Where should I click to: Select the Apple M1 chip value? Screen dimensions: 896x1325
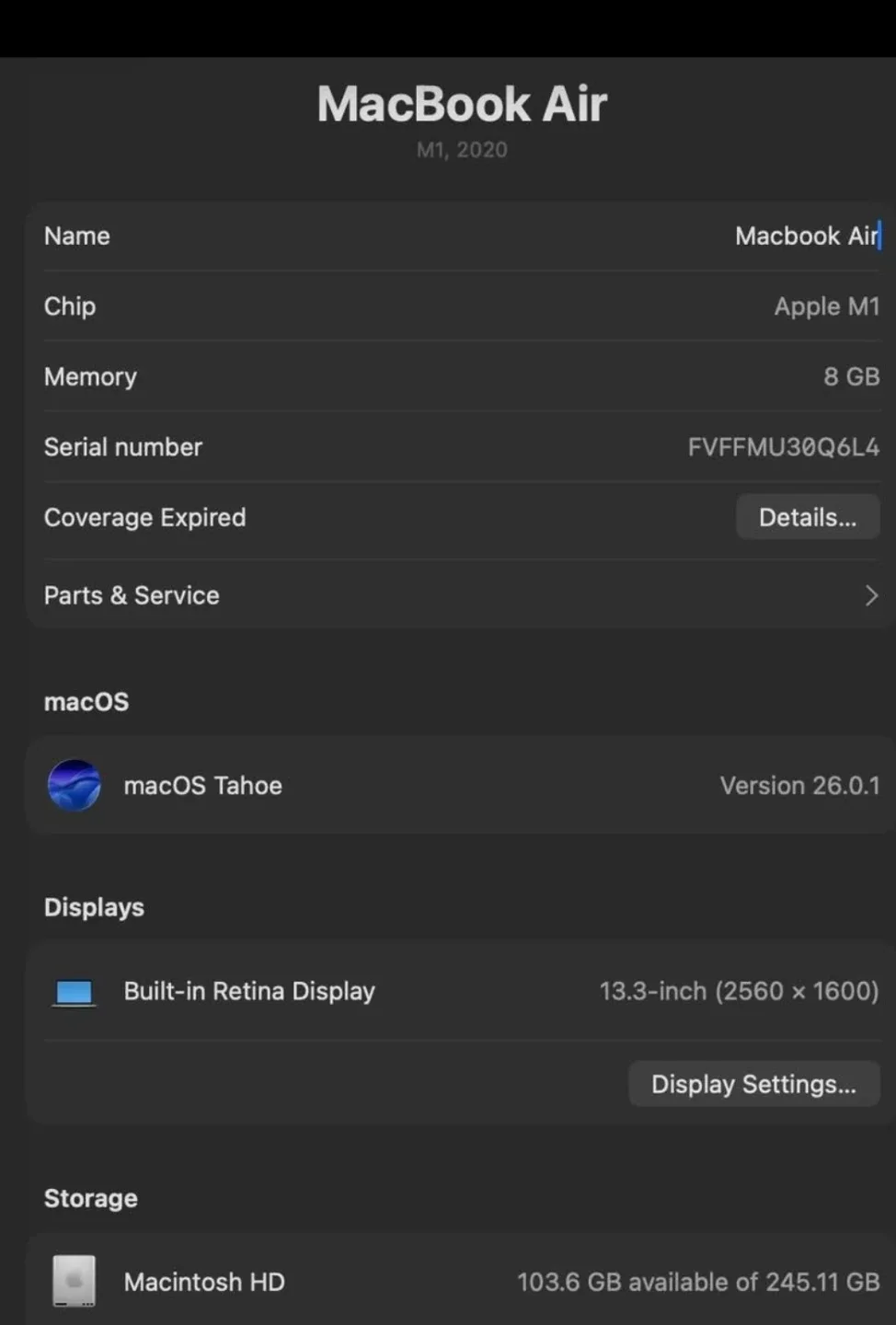click(826, 306)
